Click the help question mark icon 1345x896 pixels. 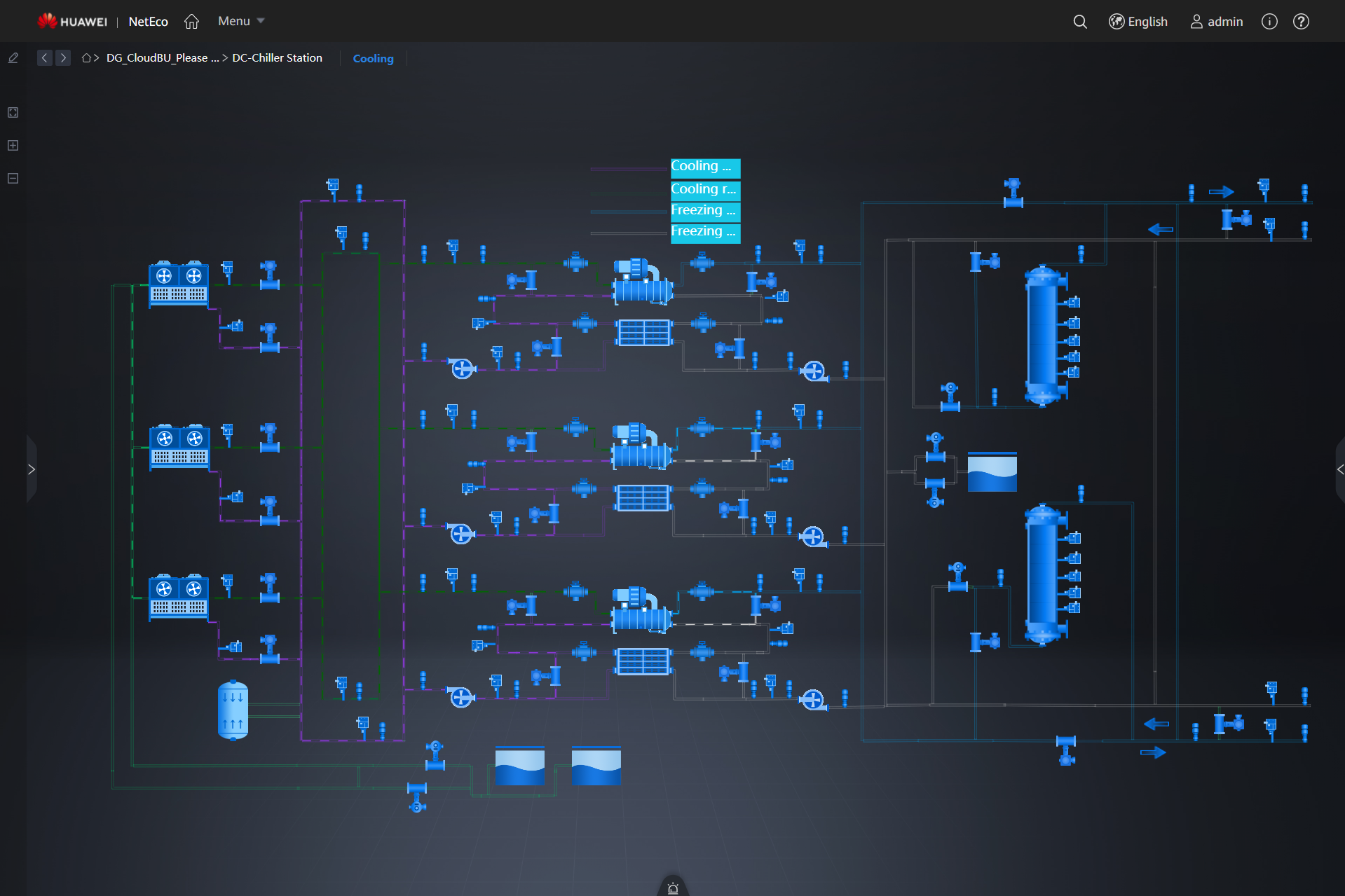coord(1301,22)
